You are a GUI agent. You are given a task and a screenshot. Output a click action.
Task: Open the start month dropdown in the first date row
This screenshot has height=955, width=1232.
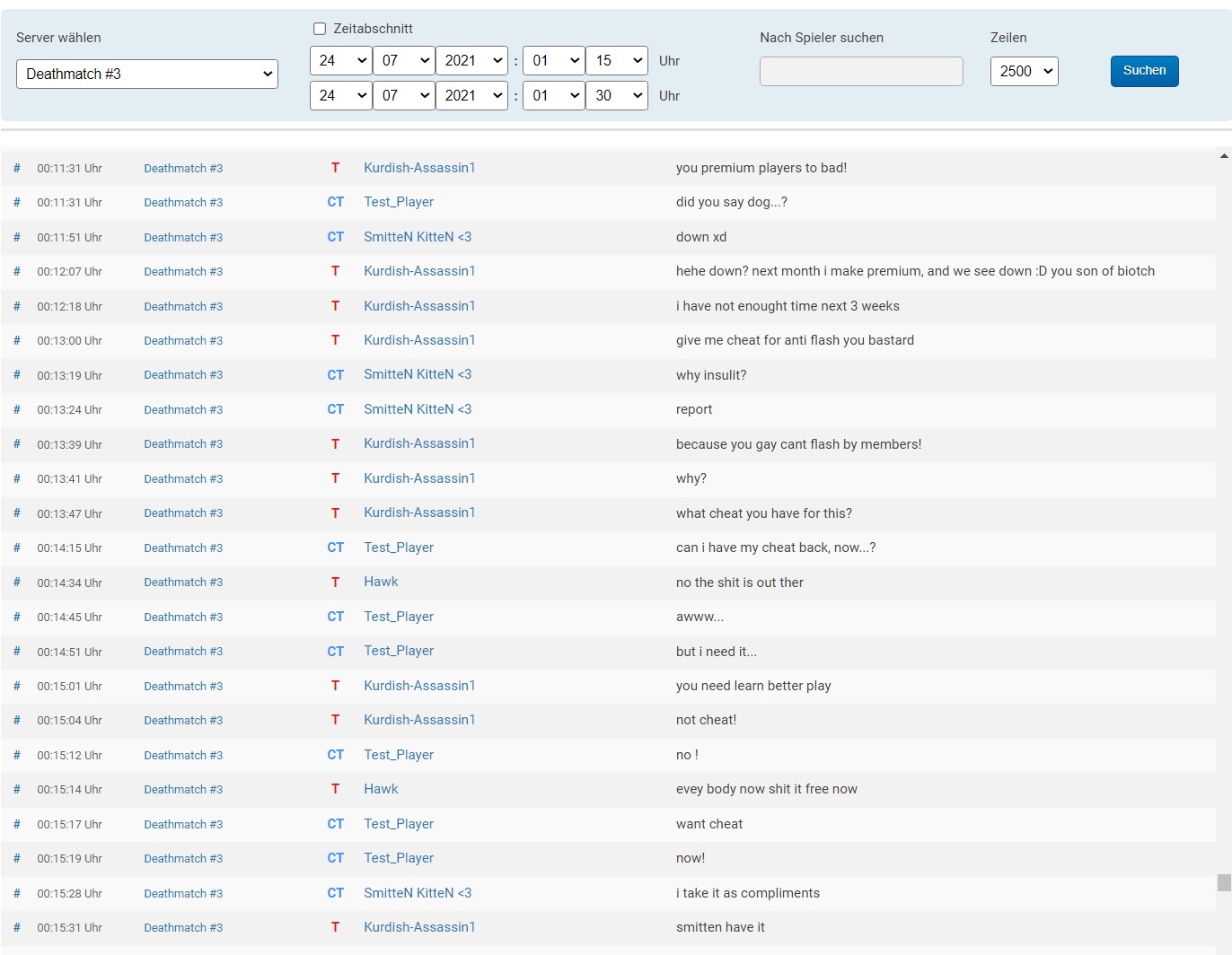point(404,60)
